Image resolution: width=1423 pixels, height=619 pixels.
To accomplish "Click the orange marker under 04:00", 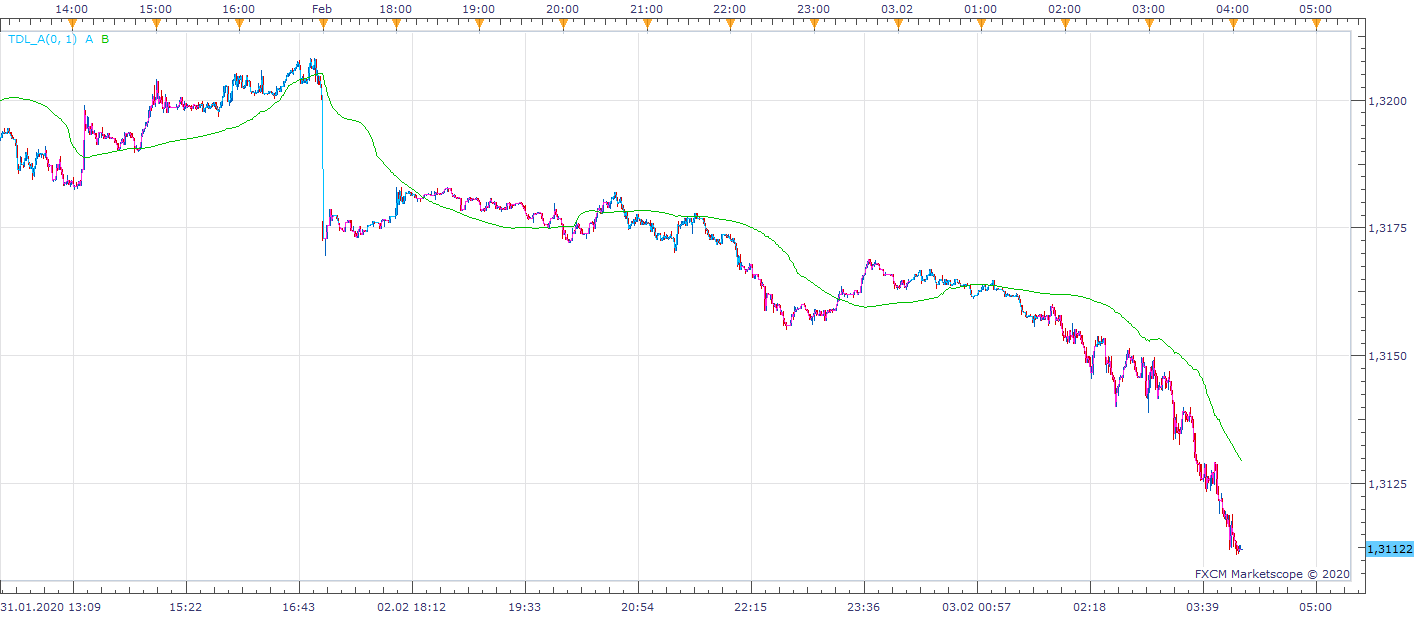I will tap(1232, 23).
